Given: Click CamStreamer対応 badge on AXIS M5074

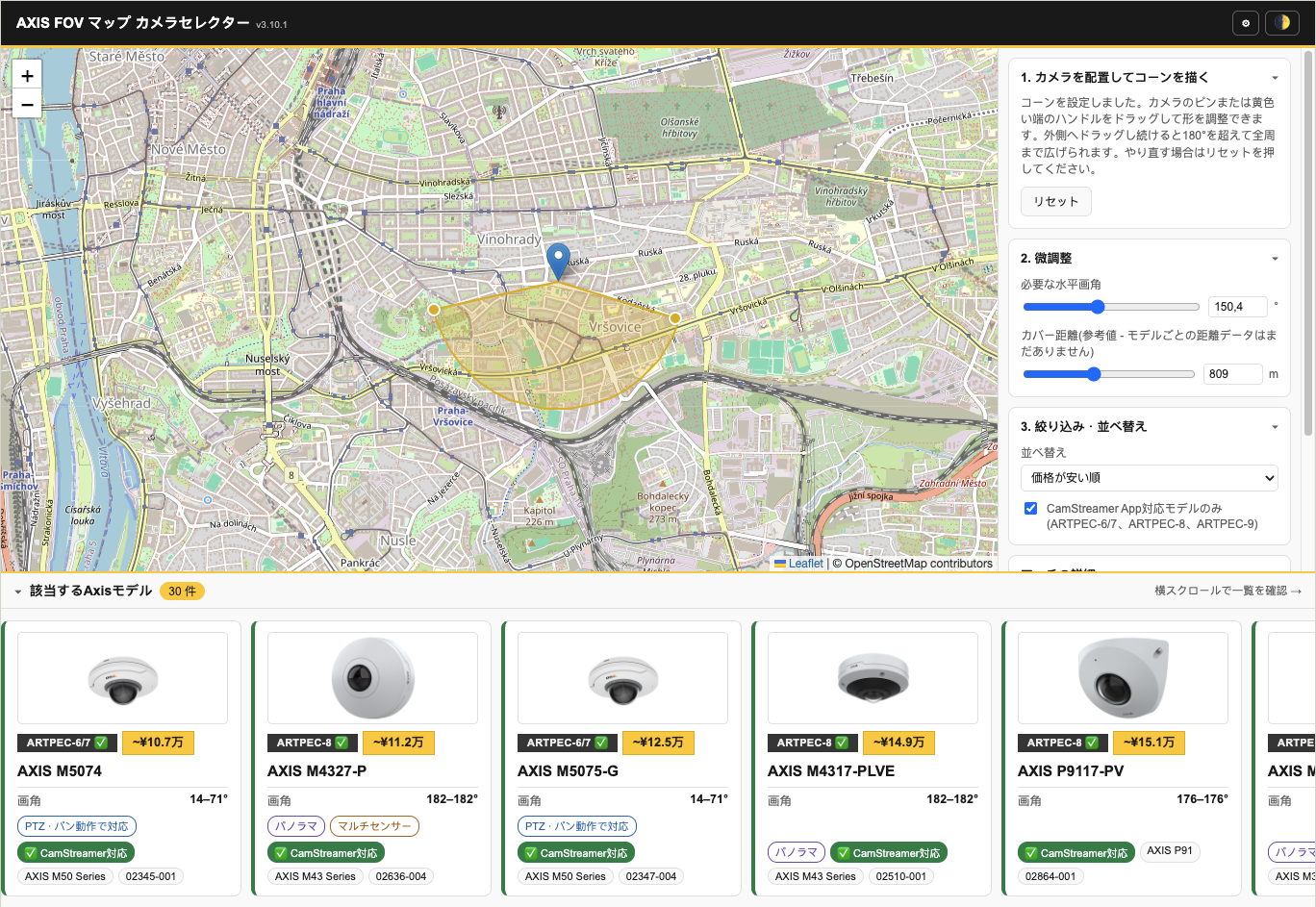Looking at the screenshot, I should point(76,853).
